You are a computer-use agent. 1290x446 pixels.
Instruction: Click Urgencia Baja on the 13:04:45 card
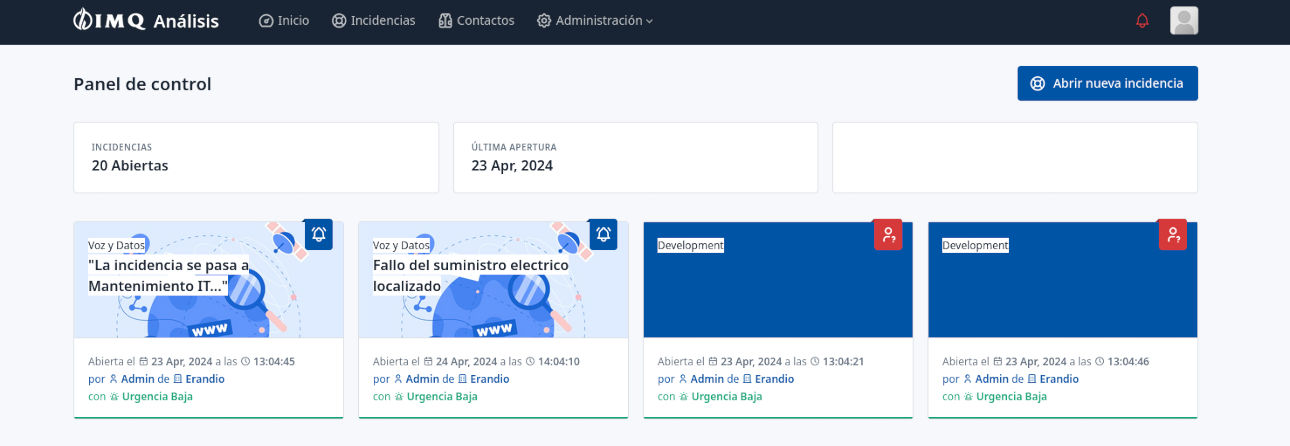click(150, 396)
